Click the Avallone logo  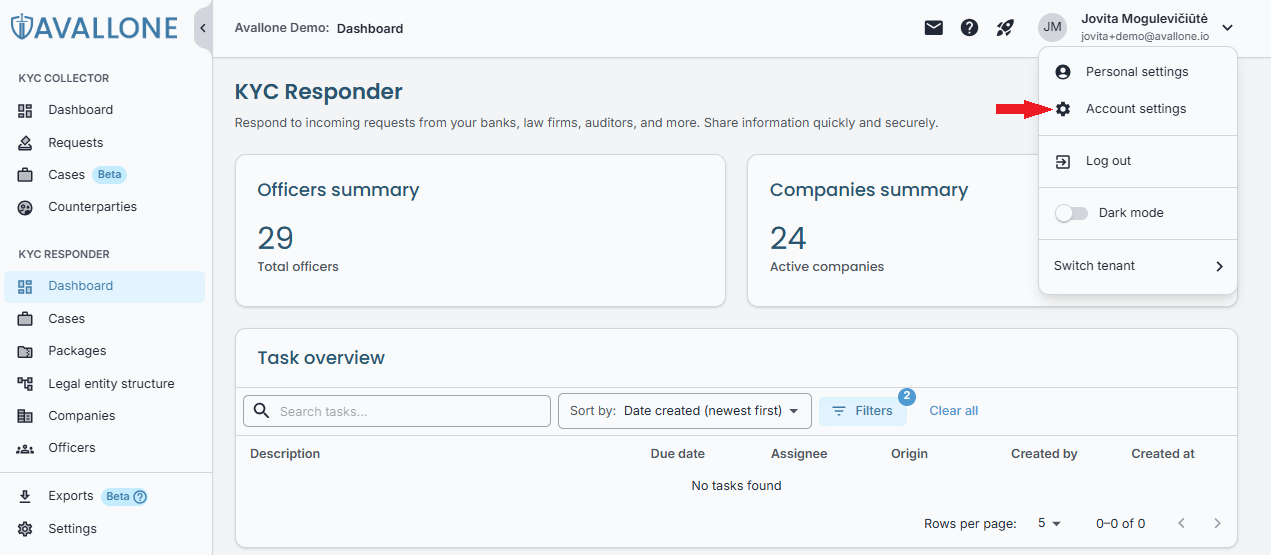(x=95, y=28)
